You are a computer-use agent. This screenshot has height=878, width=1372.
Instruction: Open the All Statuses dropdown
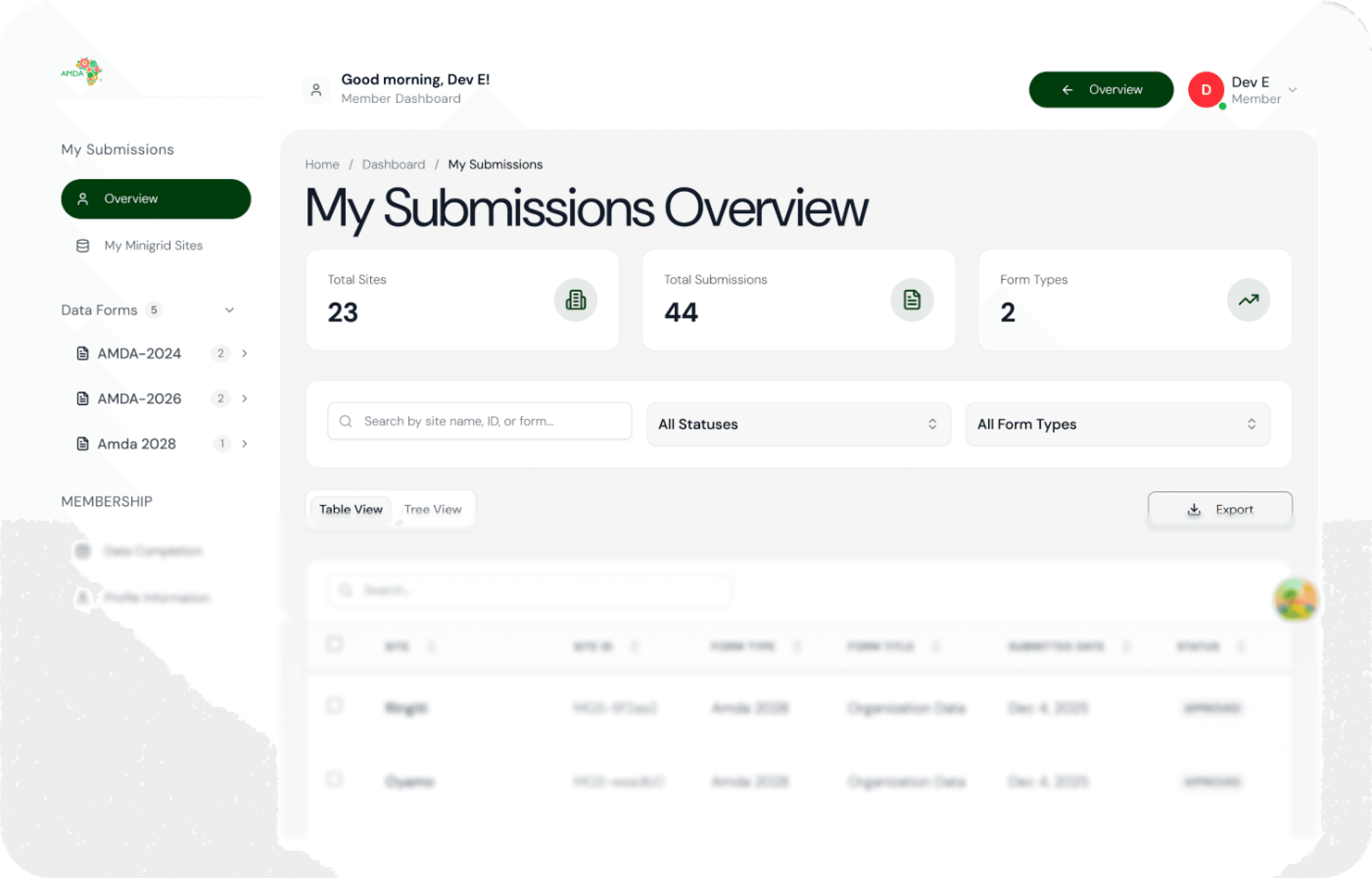798,424
